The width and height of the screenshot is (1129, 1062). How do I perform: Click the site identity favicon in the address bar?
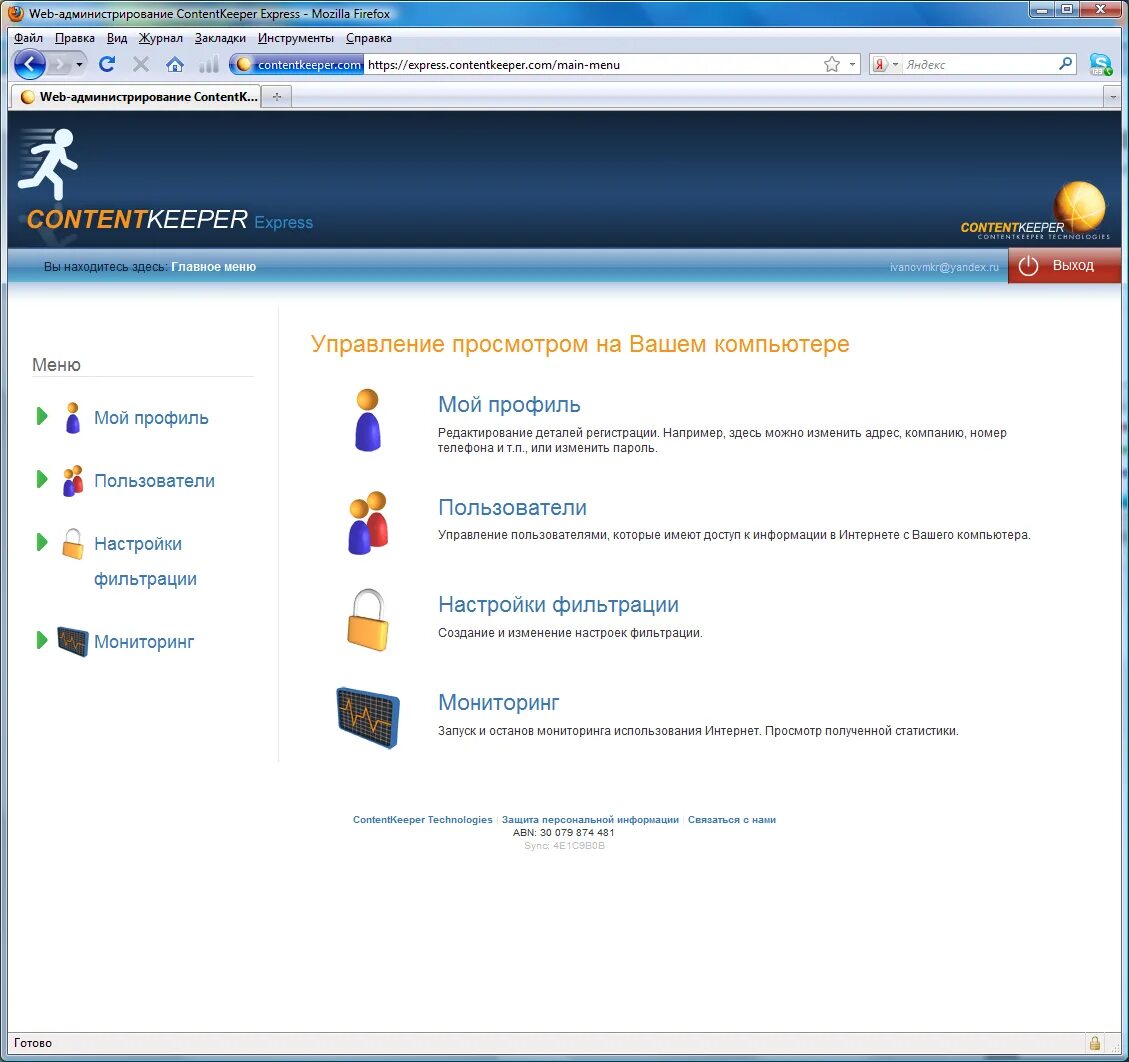coord(244,64)
